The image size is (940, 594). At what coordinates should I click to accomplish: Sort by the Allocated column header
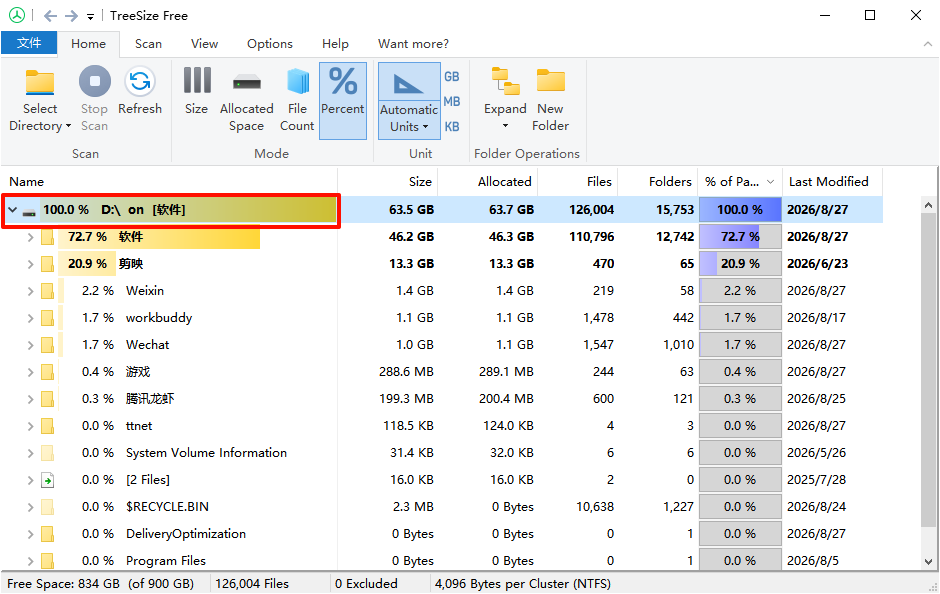click(x=488, y=182)
